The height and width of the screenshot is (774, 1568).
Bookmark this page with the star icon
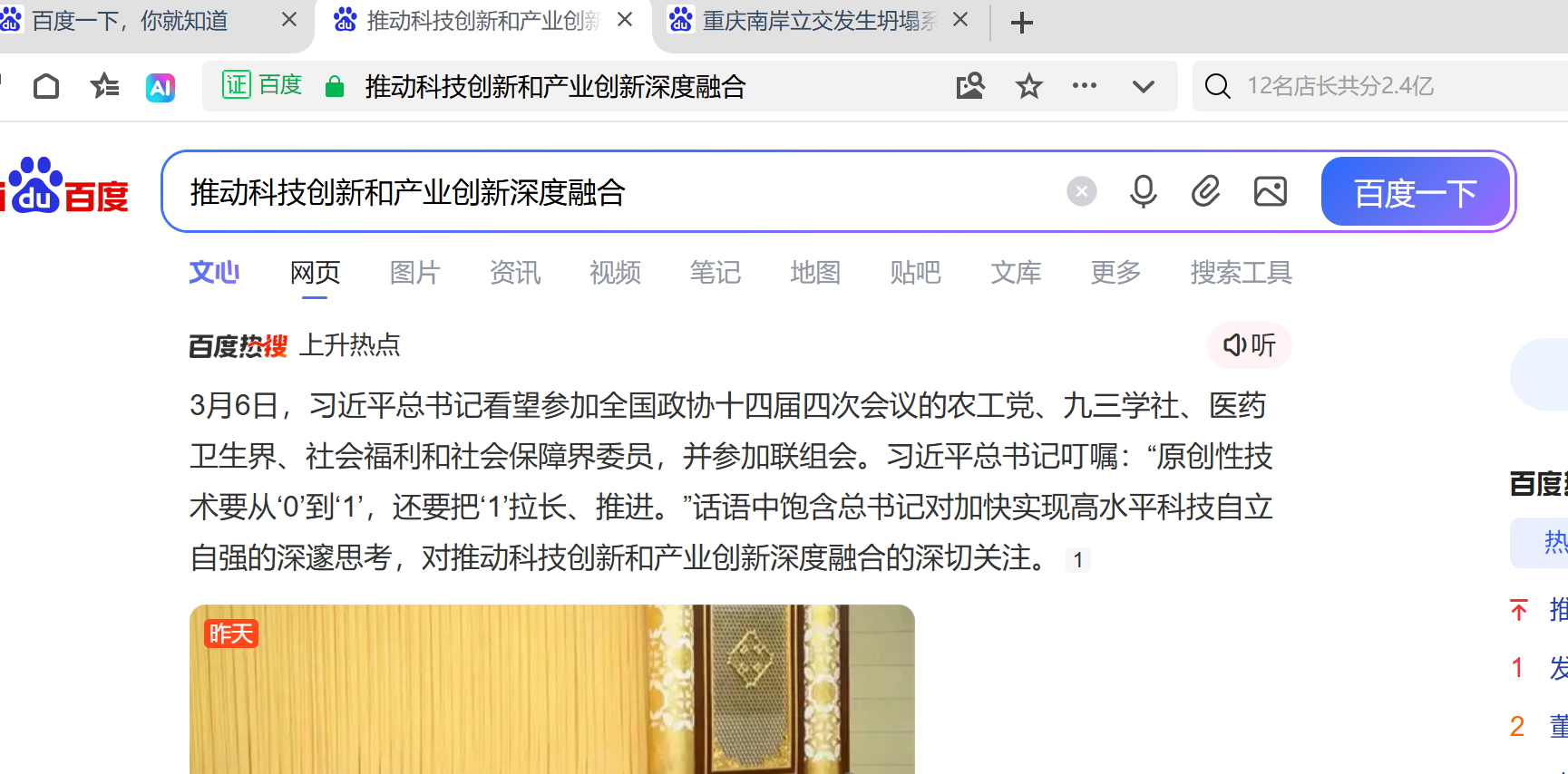click(x=1028, y=86)
